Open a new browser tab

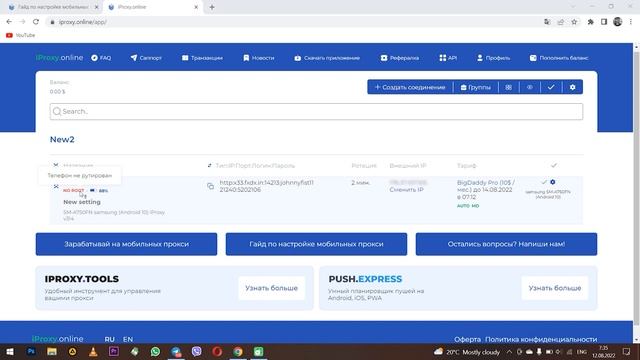click(x=212, y=7)
